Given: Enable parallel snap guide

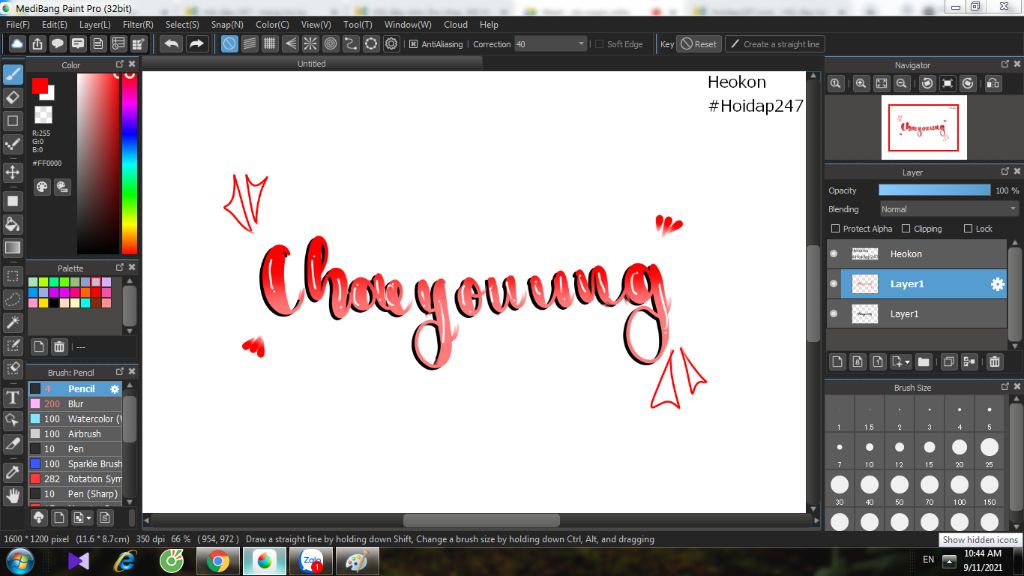Looking at the screenshot, I should [249, 44].
